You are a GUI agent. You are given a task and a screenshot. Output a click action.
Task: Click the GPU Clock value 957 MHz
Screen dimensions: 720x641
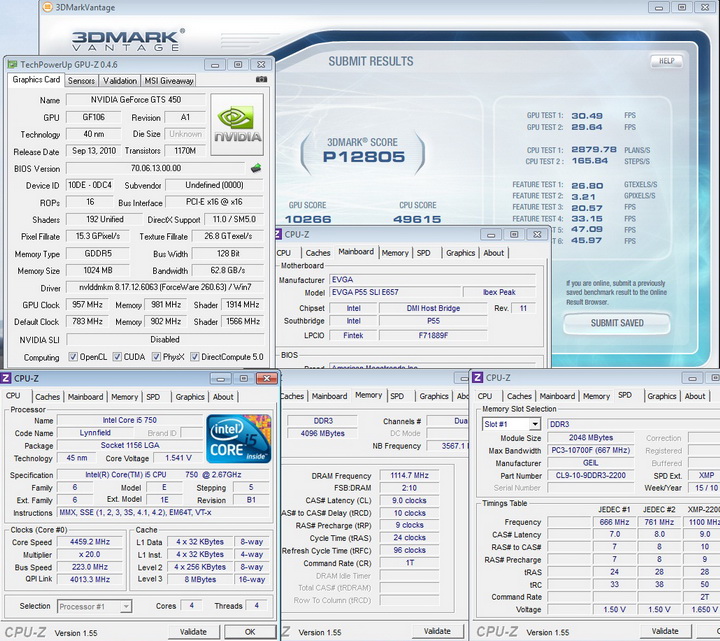pyautogui.click(x=87, y=305)
